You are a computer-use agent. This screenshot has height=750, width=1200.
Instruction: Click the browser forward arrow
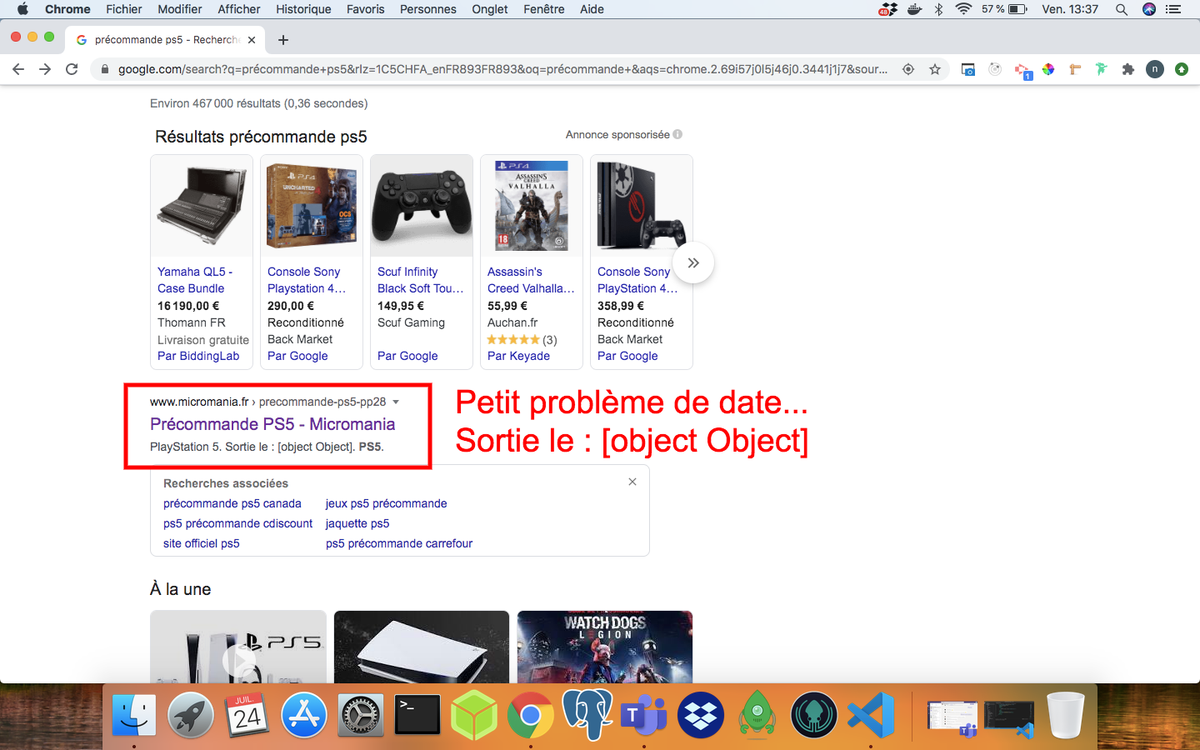click(x=45, y=69)
